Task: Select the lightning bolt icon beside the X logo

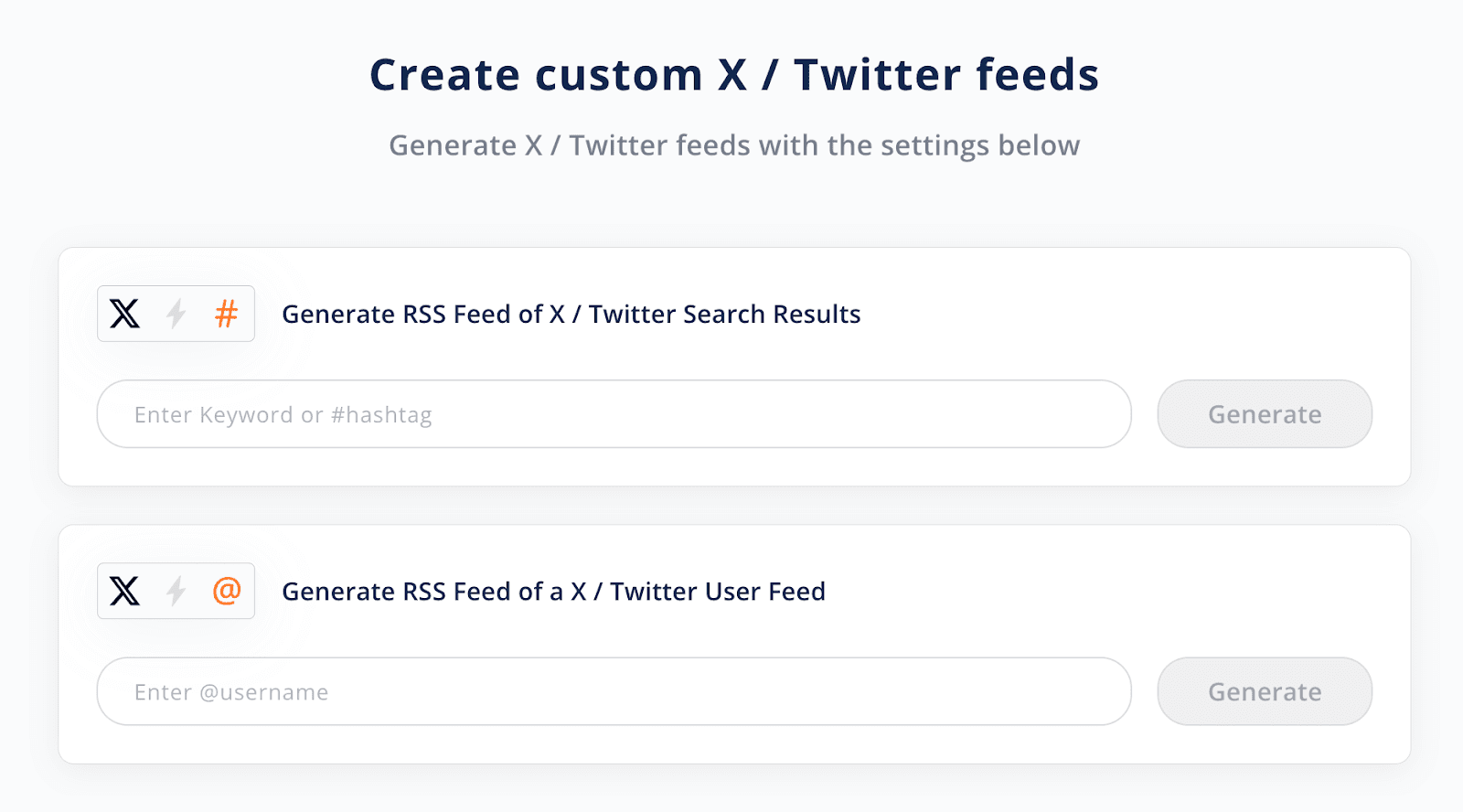Action: [176, 314]
